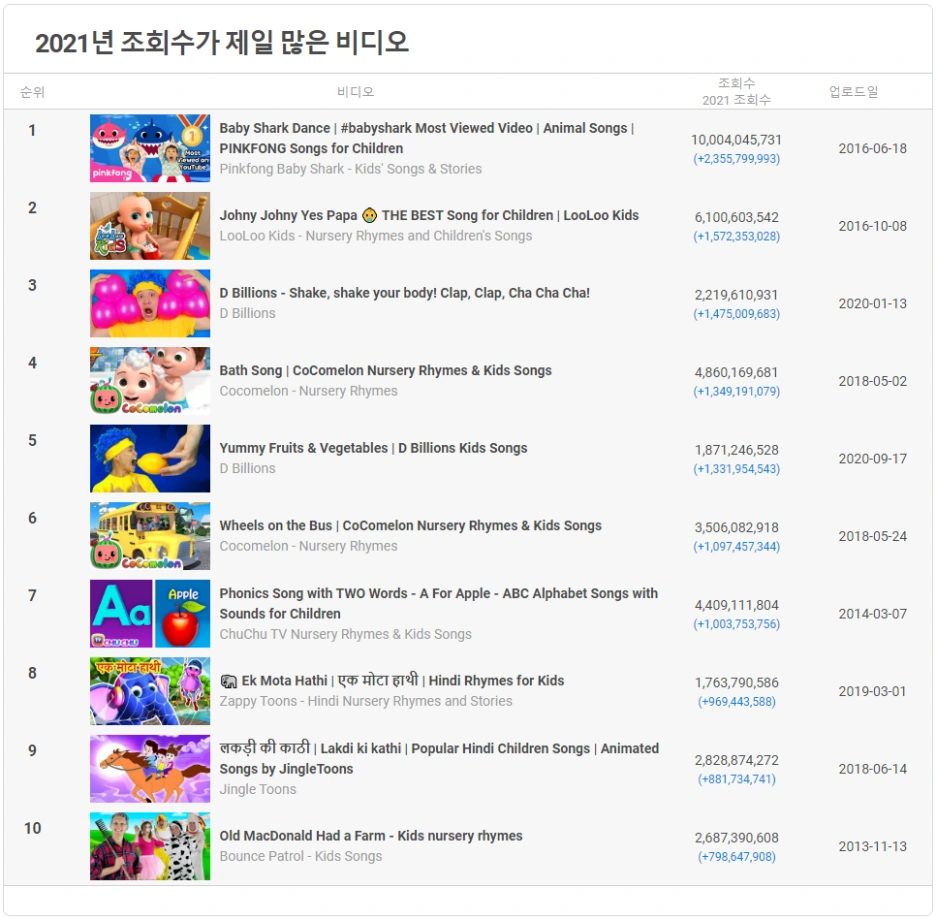The width and height of the screenshot is (936, 920).
Task: Click the Johny Johny Yes Papa title
Action: tap(429, 216)
